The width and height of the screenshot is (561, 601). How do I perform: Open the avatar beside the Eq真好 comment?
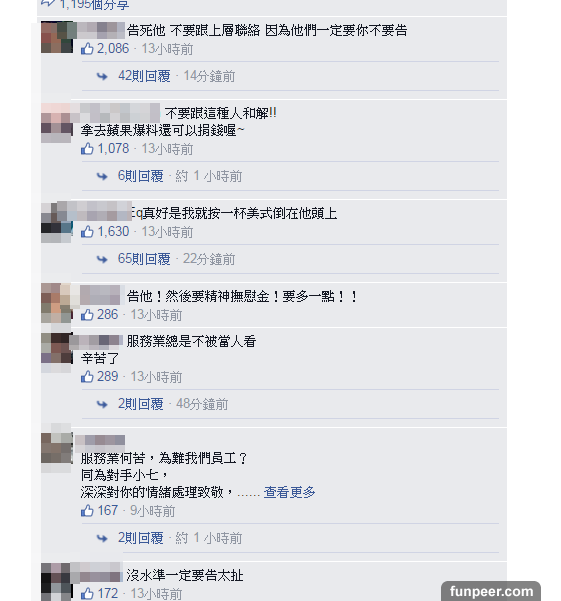point(57,222)
